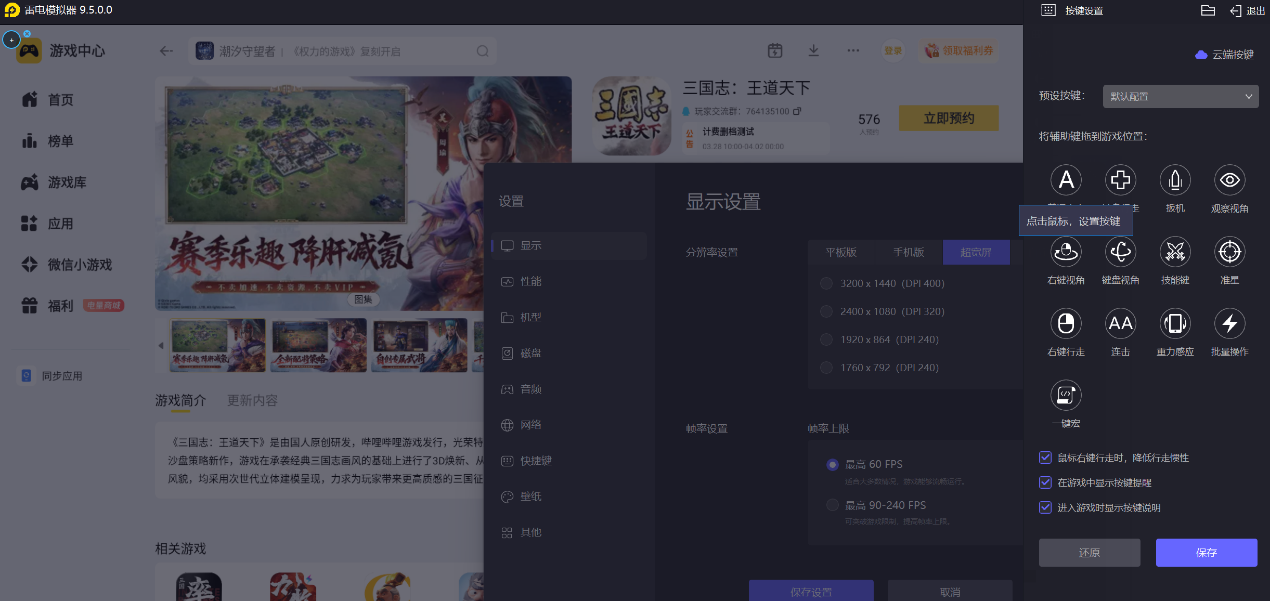Viewport: 1270px width, 601px height.
Task: Open the 性能 settings section
Action: (x=530, y=282)
